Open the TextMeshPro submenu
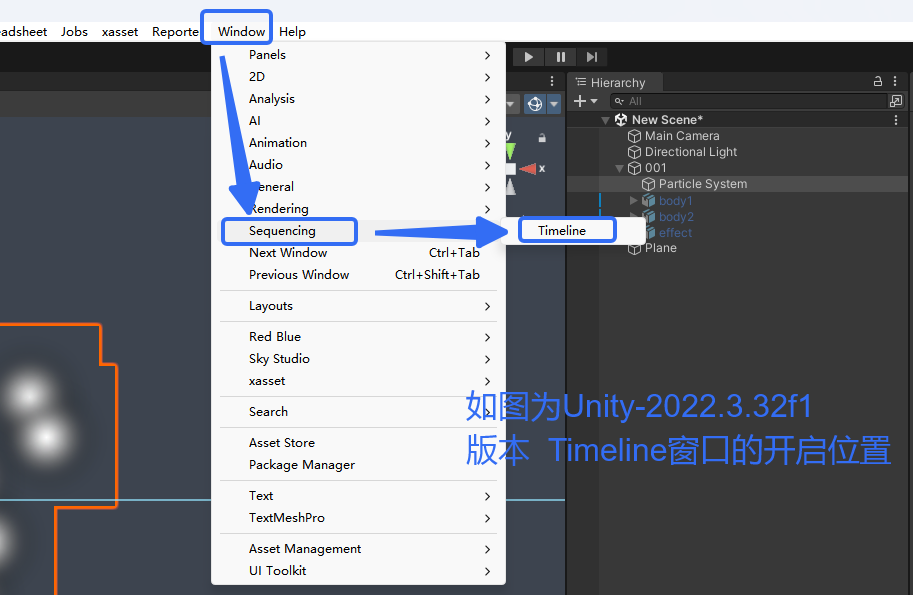The width and height of the screenshot is (913, 595). 358,518
